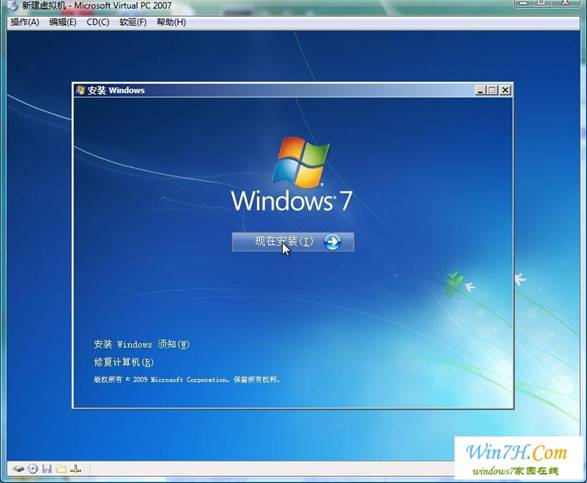Open 安装 Windows 须知(W) link
The width and height of the screenshot is (587, 483).
point(142,344)
